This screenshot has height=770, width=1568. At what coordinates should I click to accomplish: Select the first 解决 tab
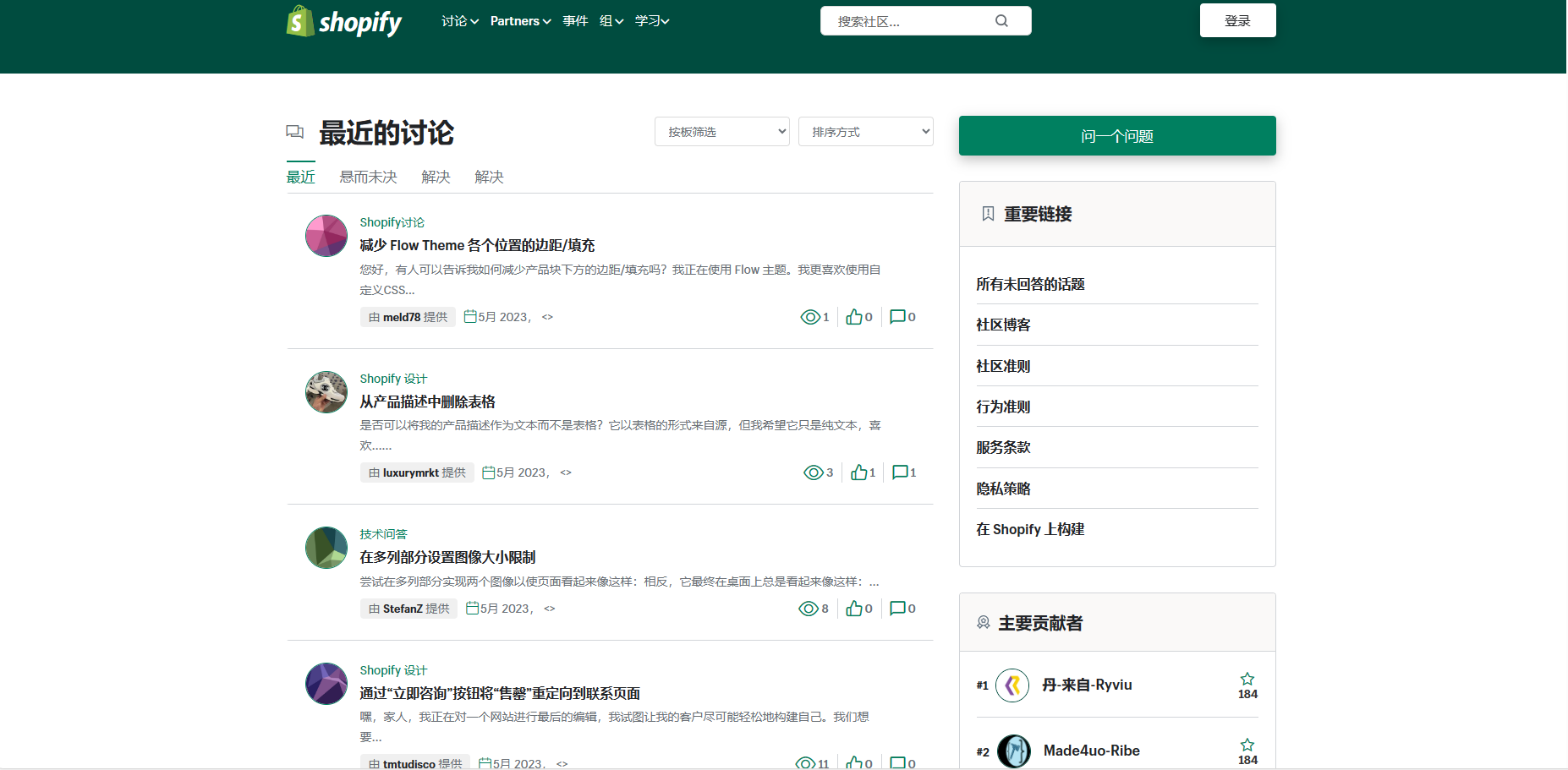click(436, 177)
